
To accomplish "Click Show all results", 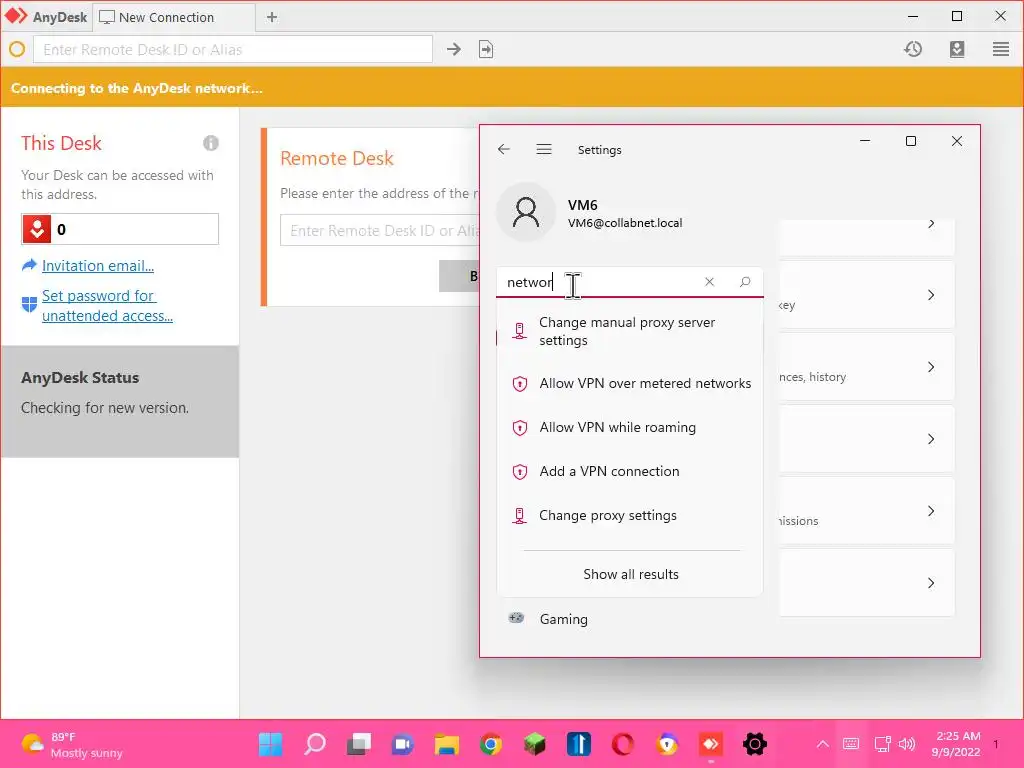I will coord(631,574).
